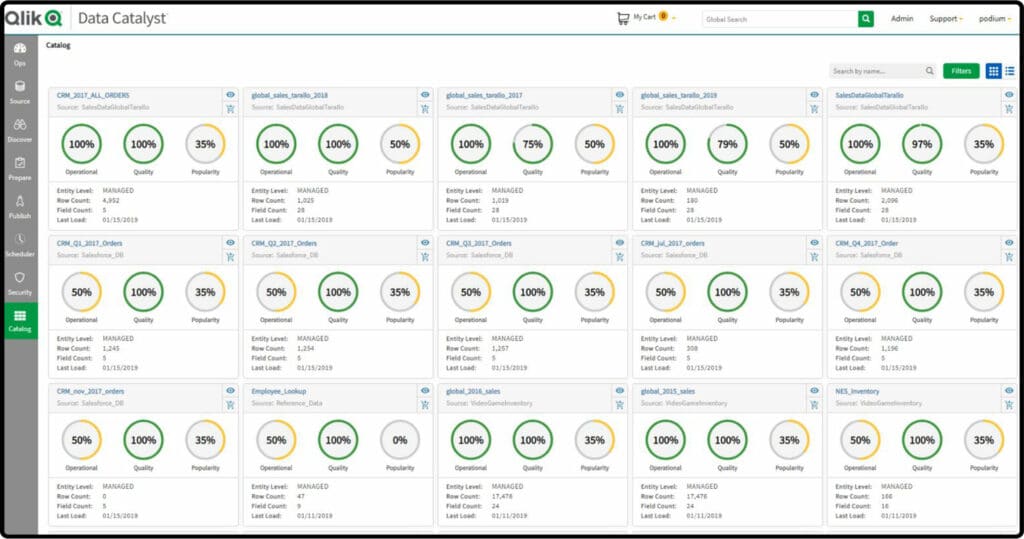The image size is (1024, 539).
Task: Click 97% Quality gauge on SalesDataGlobalTarallo
Action: (921, 144)
